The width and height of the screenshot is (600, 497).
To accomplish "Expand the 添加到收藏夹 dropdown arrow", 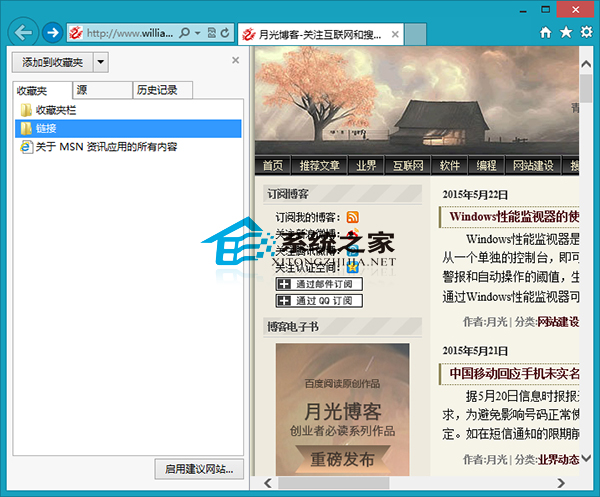I will (x=101, y=62).
